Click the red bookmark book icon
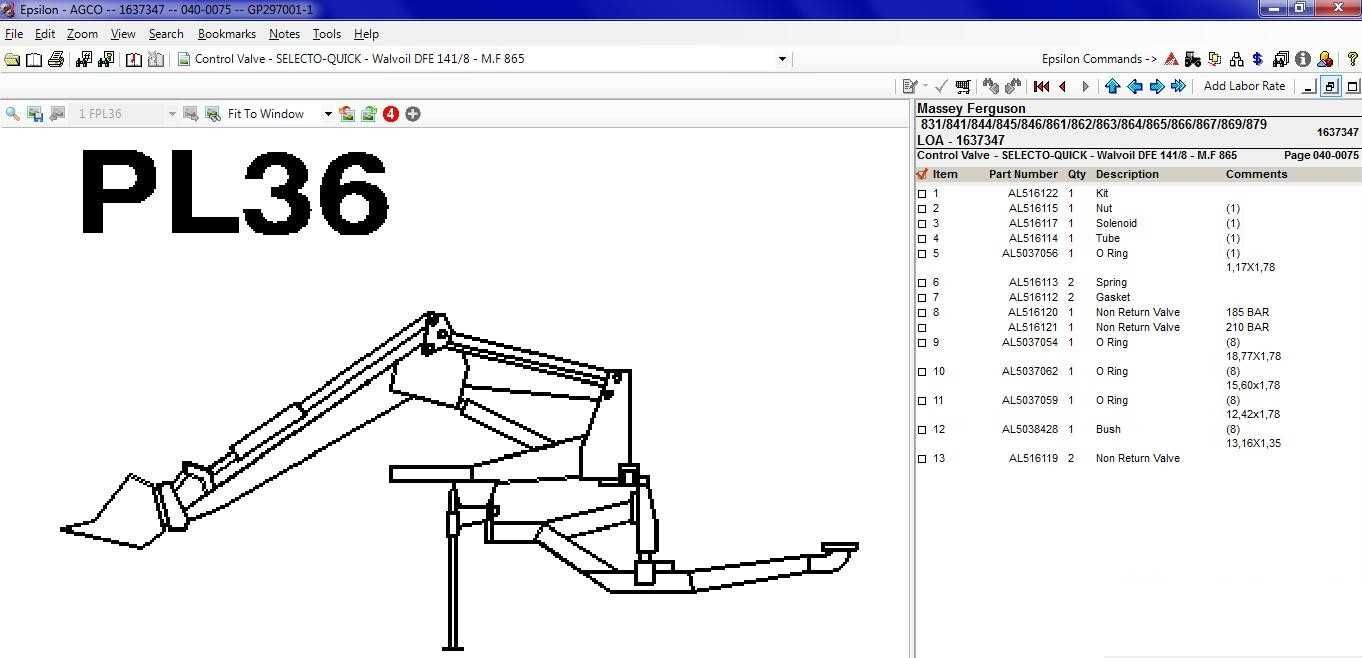This screenshot has width=1362, height=658. pyautogui.click(x=134, y=59)
